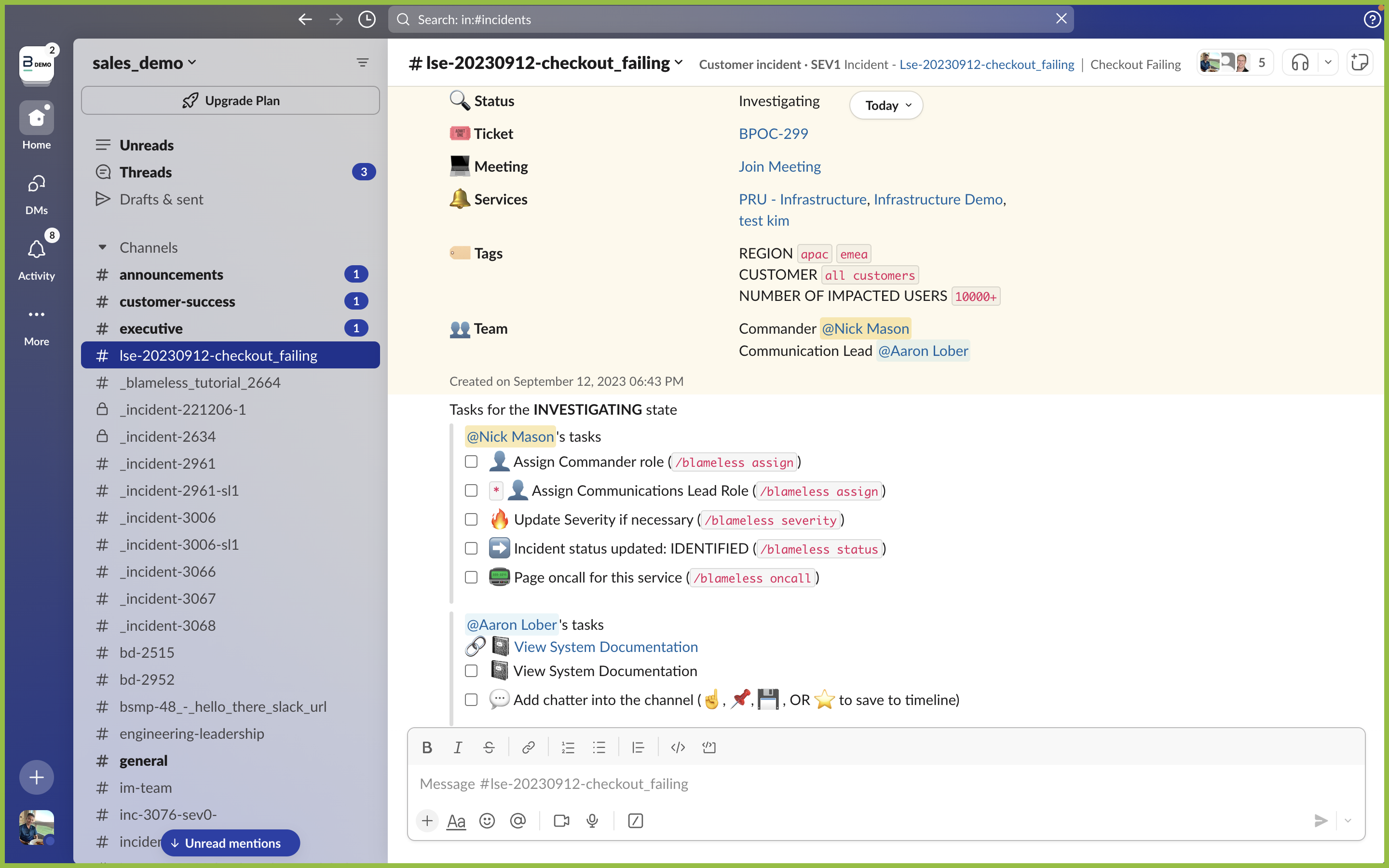The image size is (1389, 868).
Task: Click the Upgrade Plan button
Action: (x=230, y=100)
